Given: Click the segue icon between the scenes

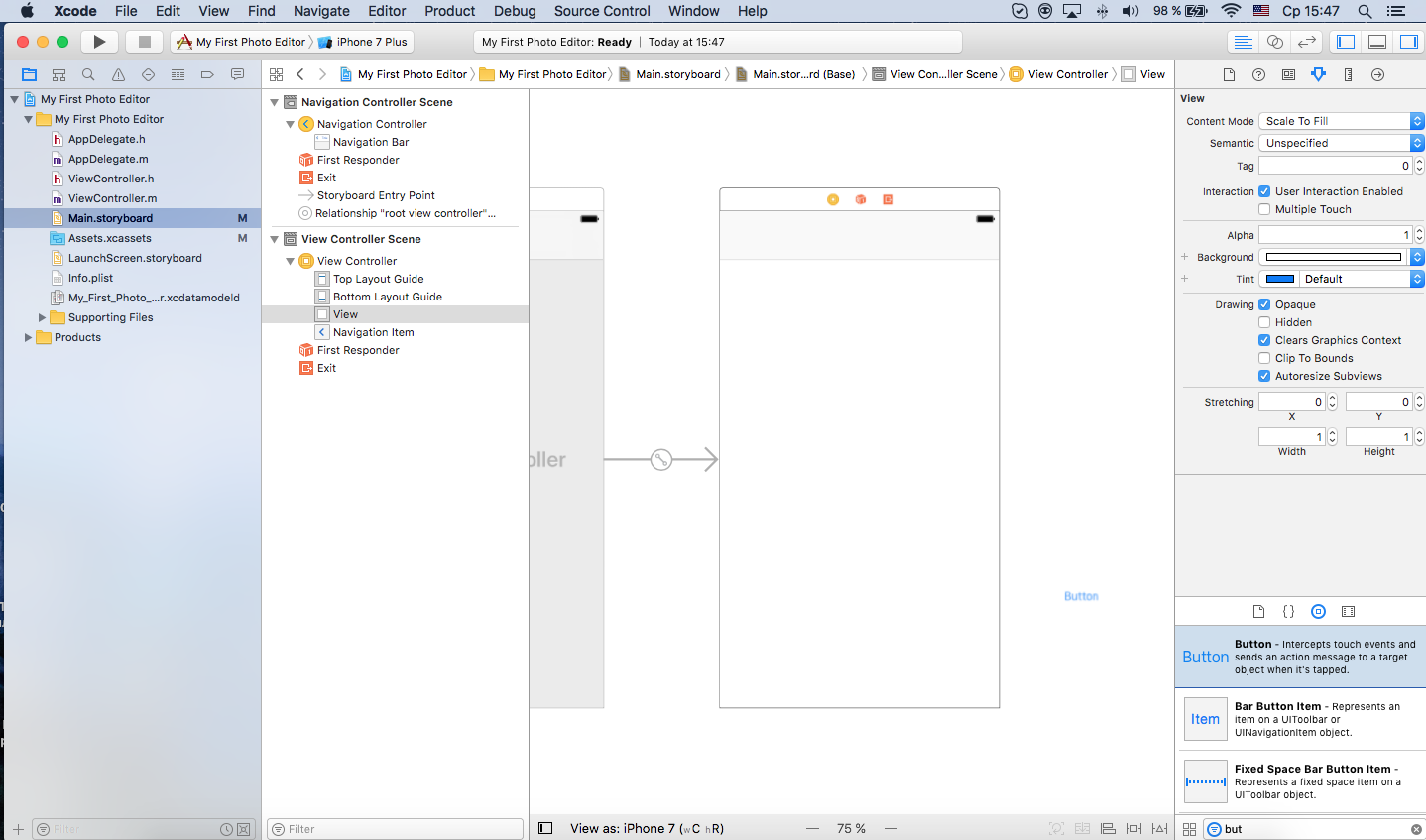Looking at the screenshot, I should click(x=661, y=460).
